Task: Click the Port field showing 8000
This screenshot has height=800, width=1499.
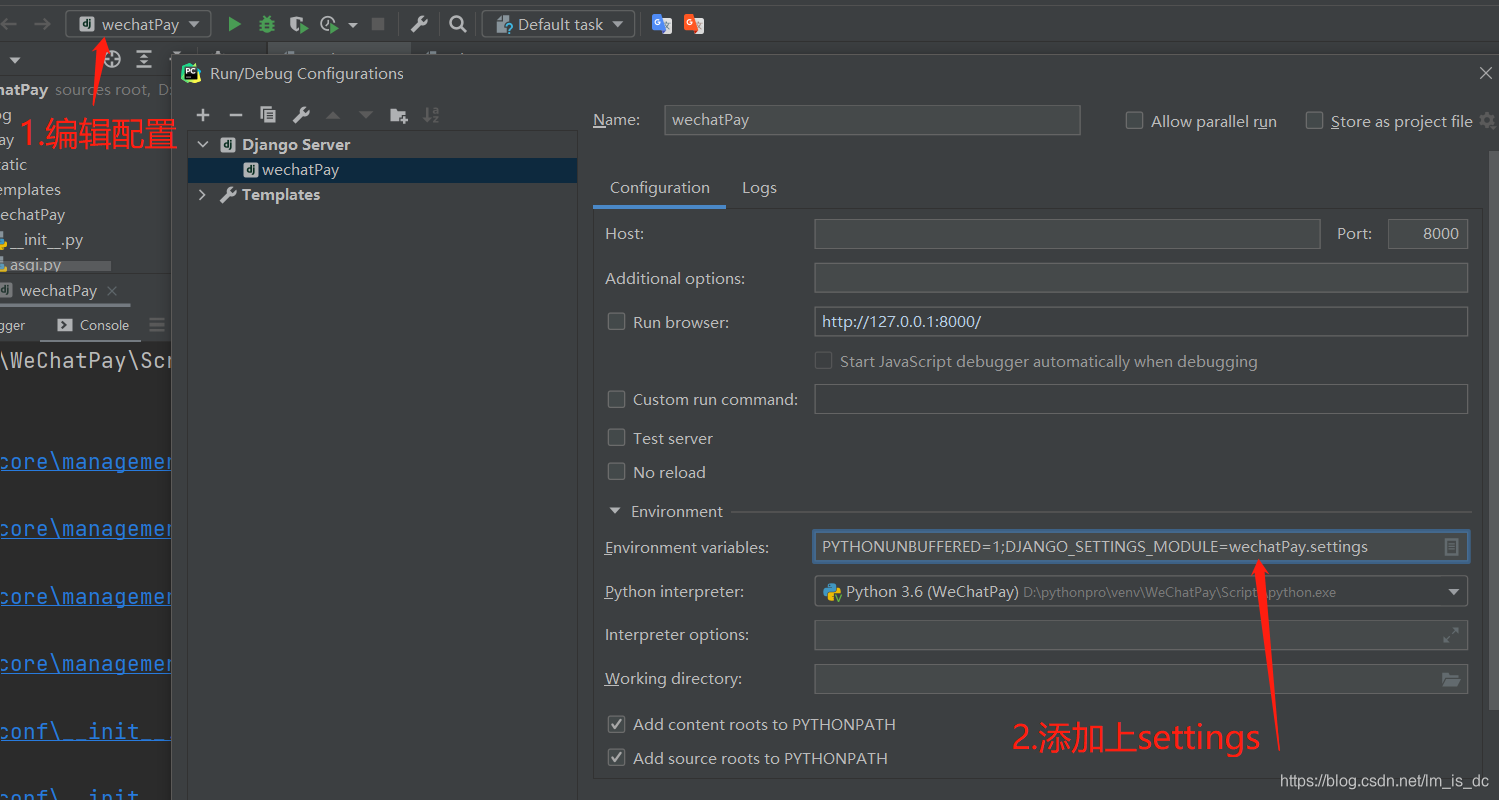Action: pos(1428,234)
